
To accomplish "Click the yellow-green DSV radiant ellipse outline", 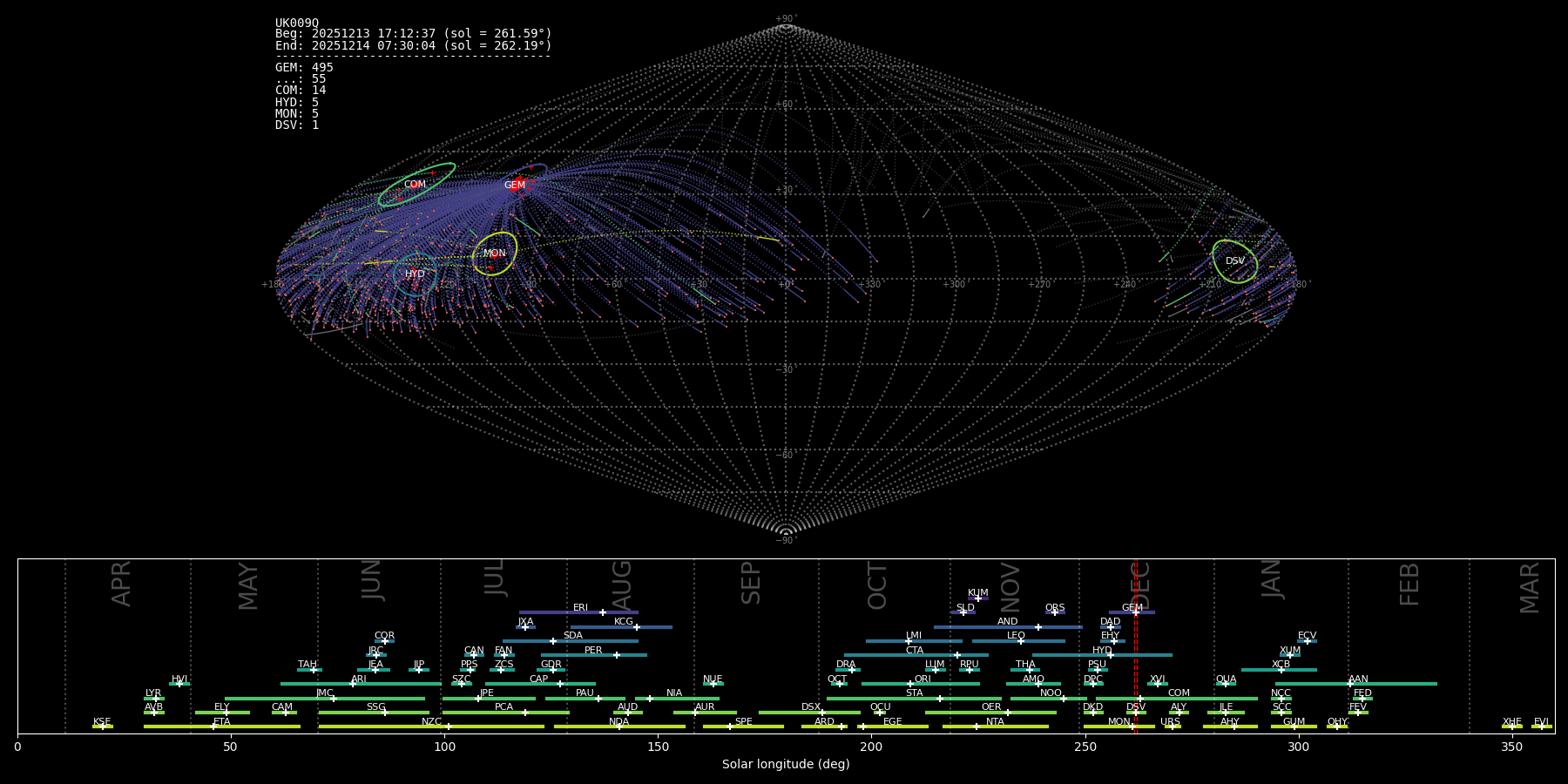I will 1235,261.
